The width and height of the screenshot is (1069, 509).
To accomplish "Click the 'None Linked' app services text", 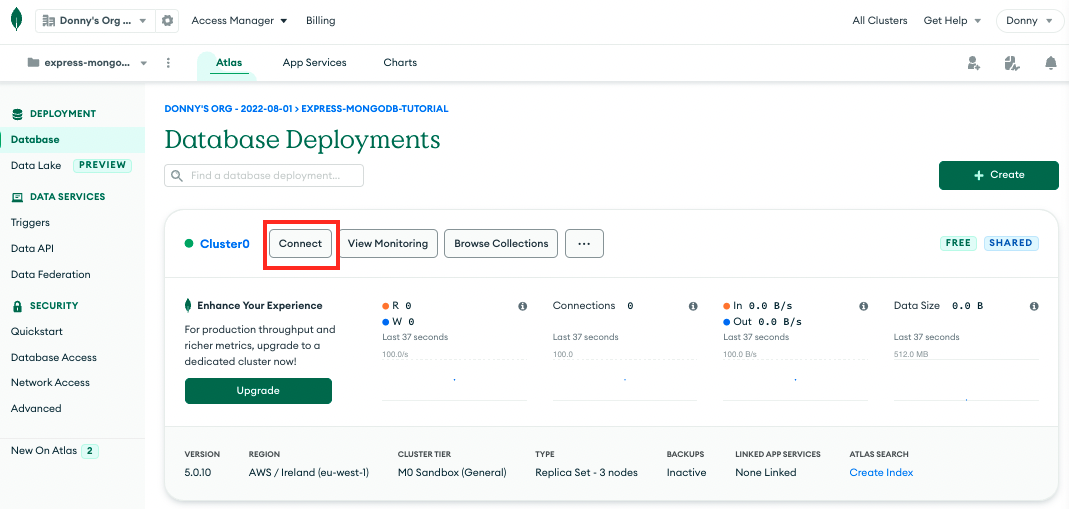I will click(766, 472).
